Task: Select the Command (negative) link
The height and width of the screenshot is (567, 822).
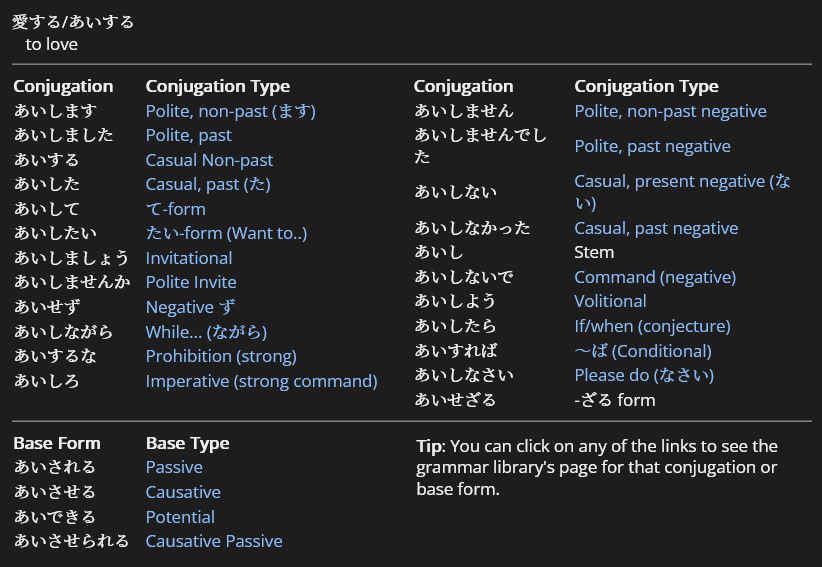Action: (654, 277)
